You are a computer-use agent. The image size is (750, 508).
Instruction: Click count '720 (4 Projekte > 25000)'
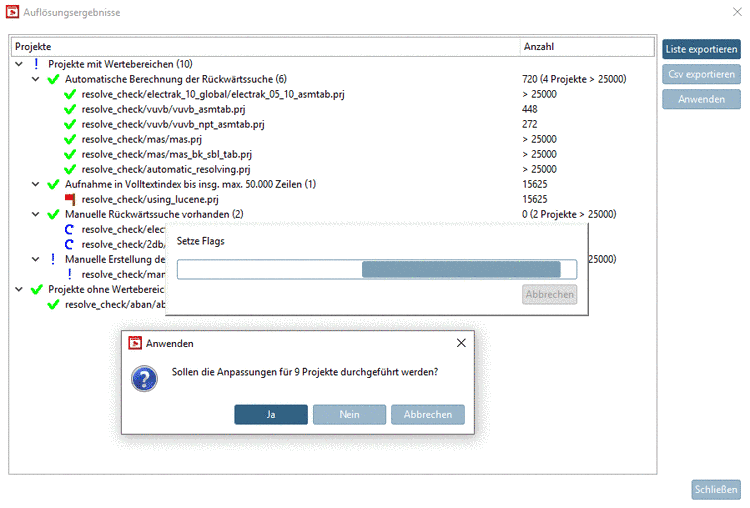pyautogui.click(x=574, y=79)
